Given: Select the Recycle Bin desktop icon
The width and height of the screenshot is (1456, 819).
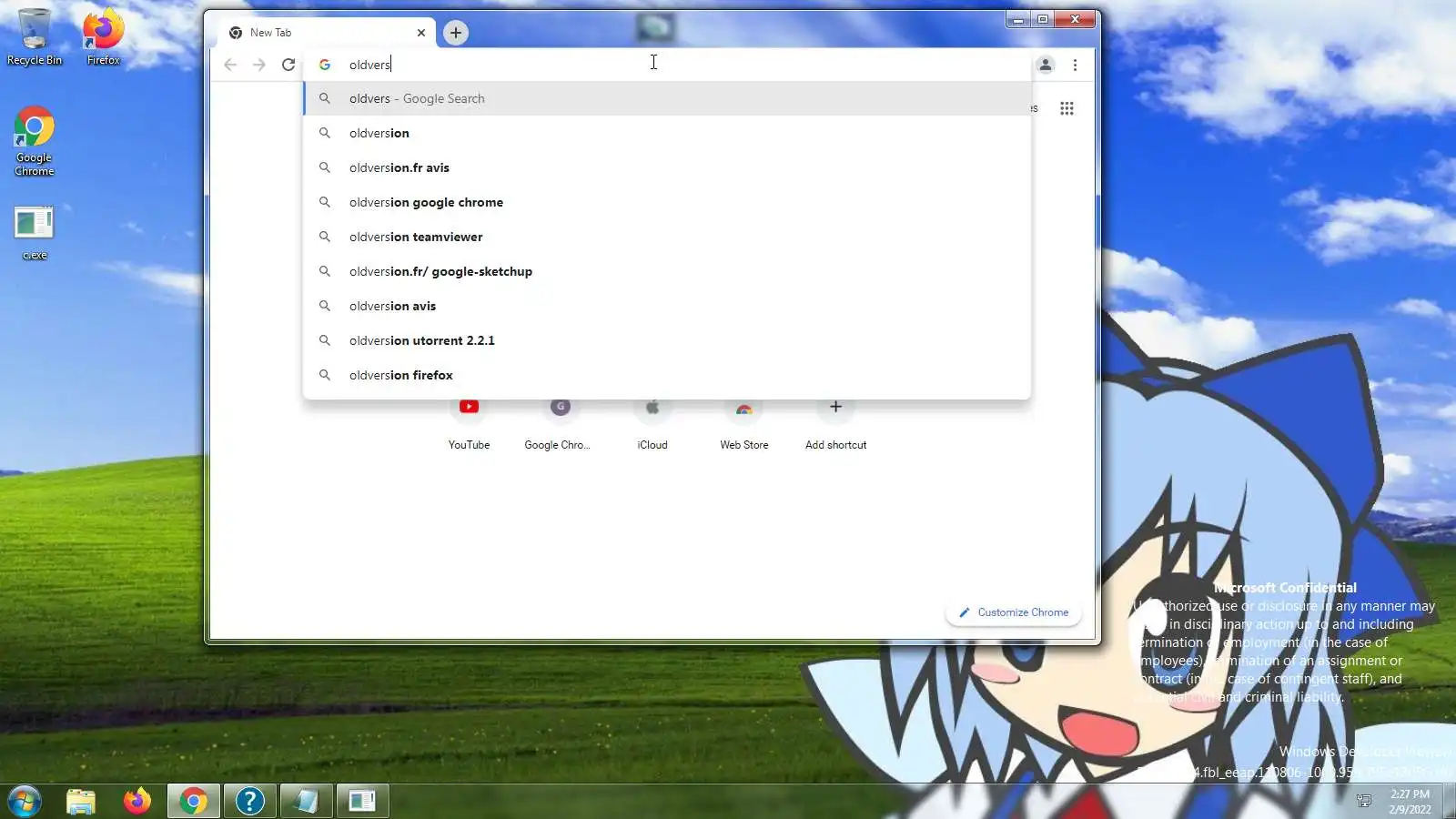Looking at the screenshot, I should (x=35, y=37).
